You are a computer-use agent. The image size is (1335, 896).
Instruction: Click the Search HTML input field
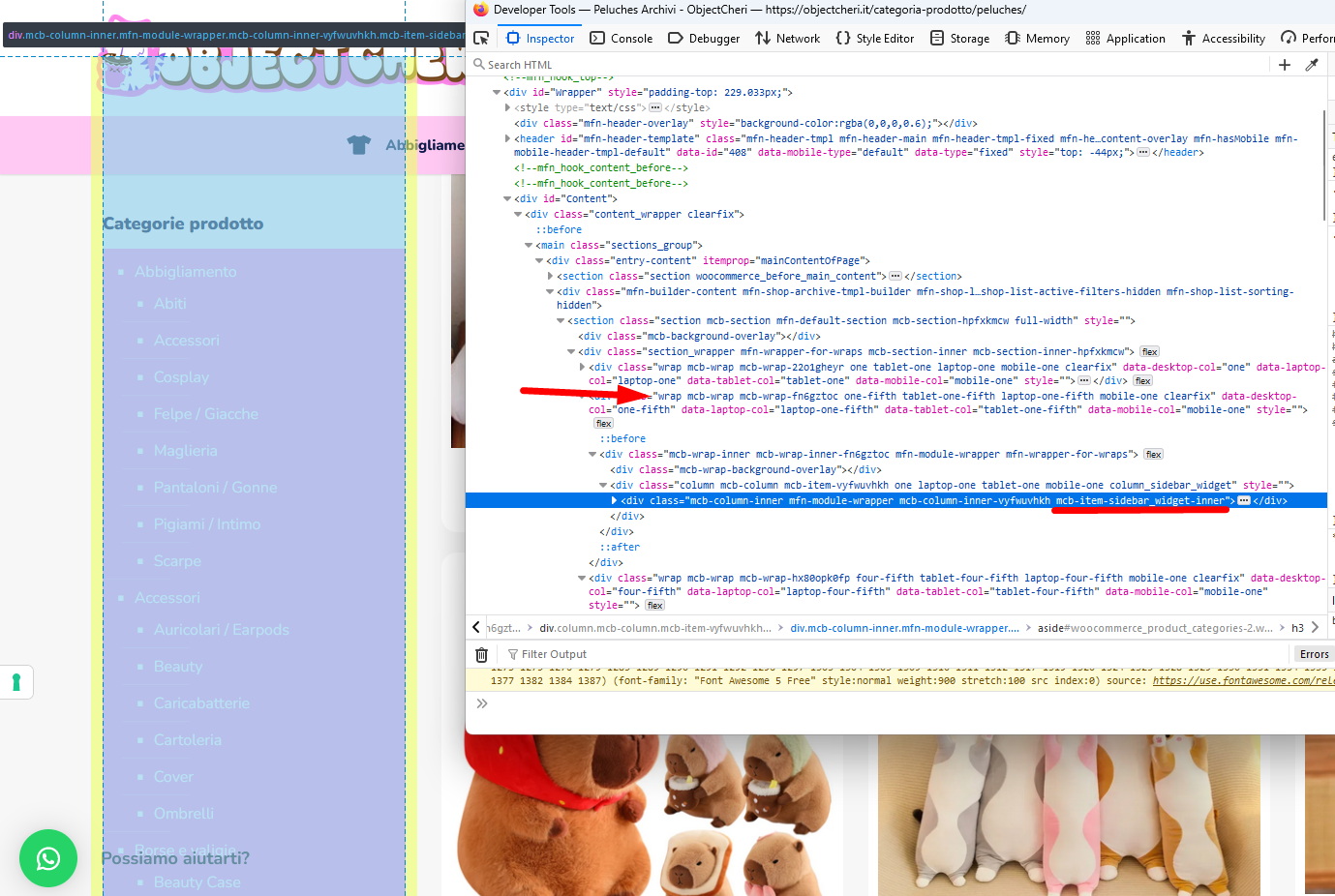(x=871, y=65)
